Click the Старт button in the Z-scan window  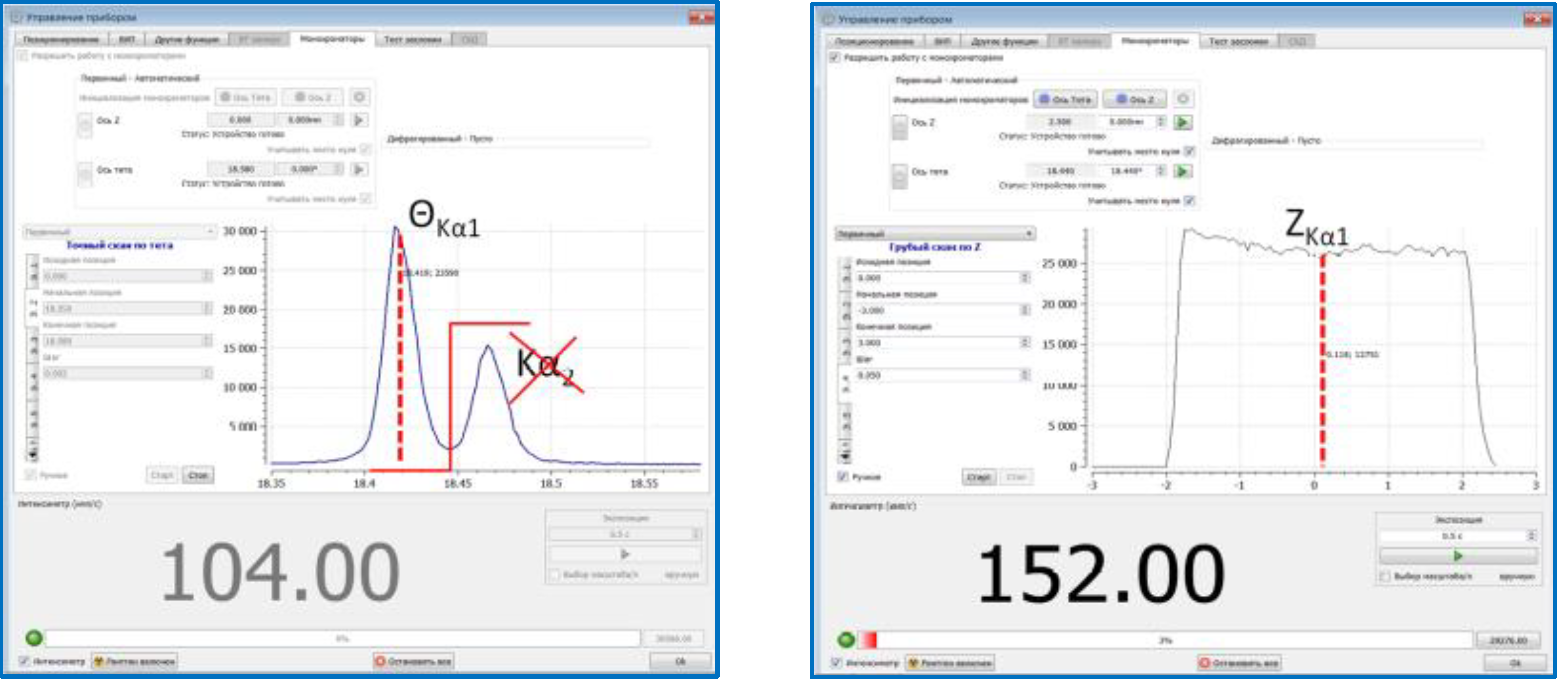(x=979, y=477)
